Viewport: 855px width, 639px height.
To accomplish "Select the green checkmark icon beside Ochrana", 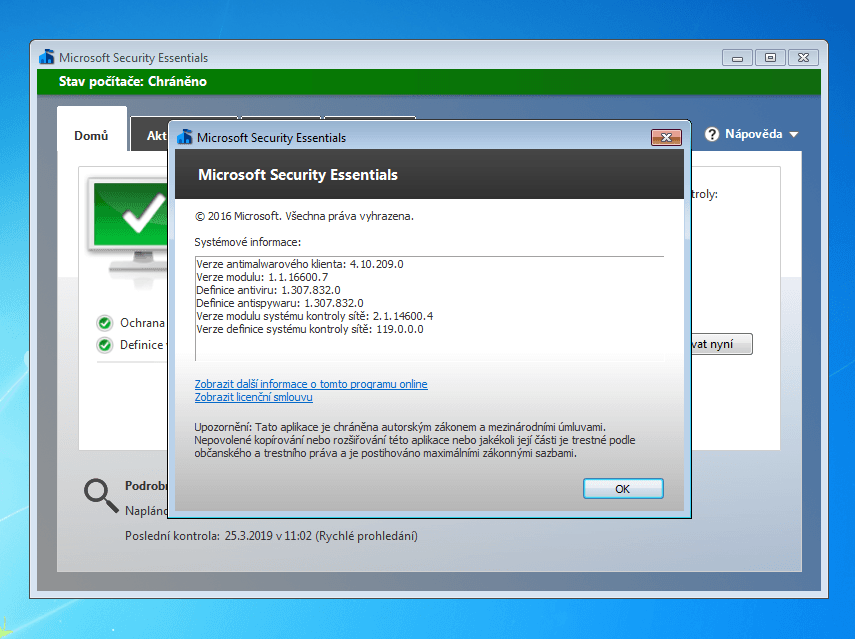I will point(104,322).
